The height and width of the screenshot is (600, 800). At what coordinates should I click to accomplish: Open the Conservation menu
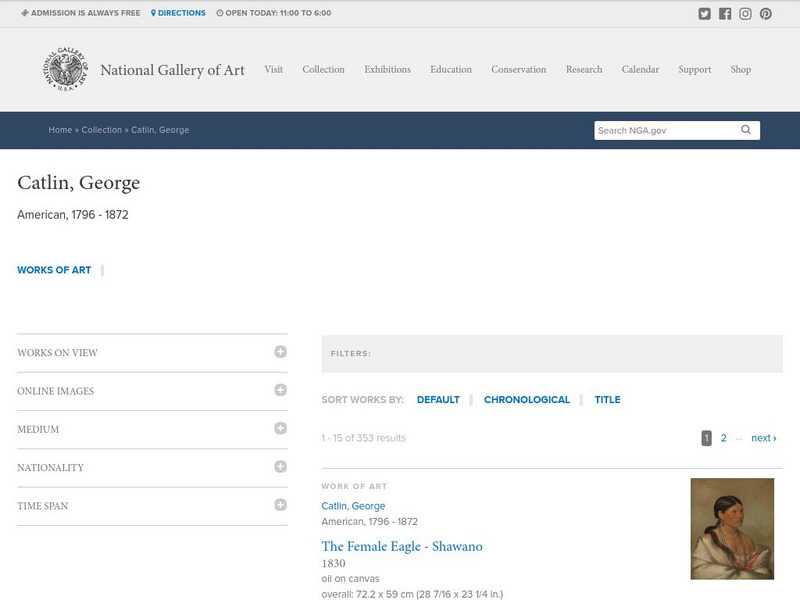click(518, 70)
